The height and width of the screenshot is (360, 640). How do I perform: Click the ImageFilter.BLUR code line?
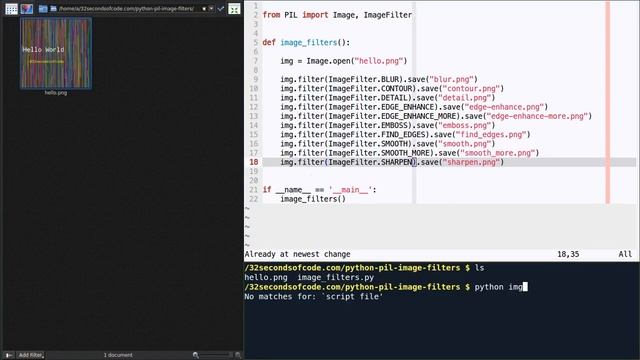click(x=379, y=79)
